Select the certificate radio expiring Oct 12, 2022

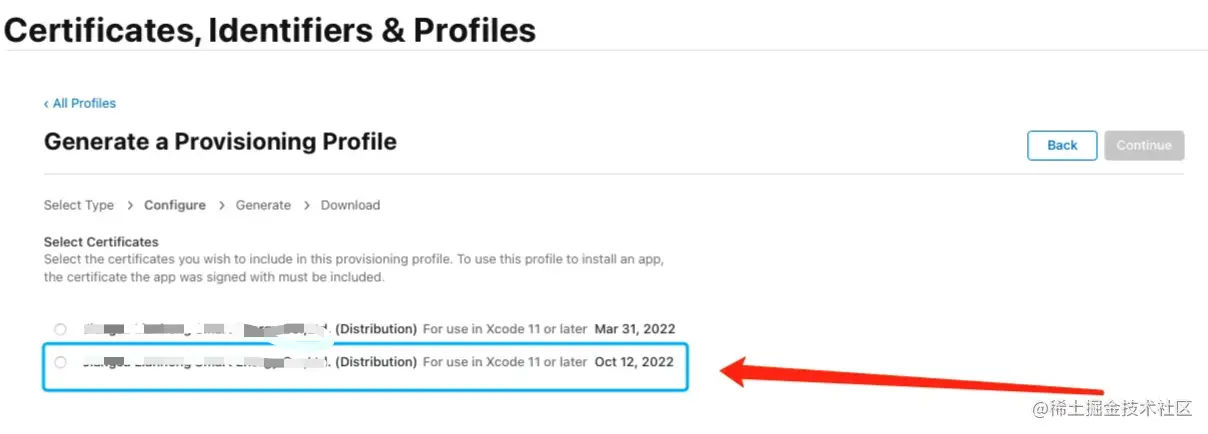click(61, 362)
